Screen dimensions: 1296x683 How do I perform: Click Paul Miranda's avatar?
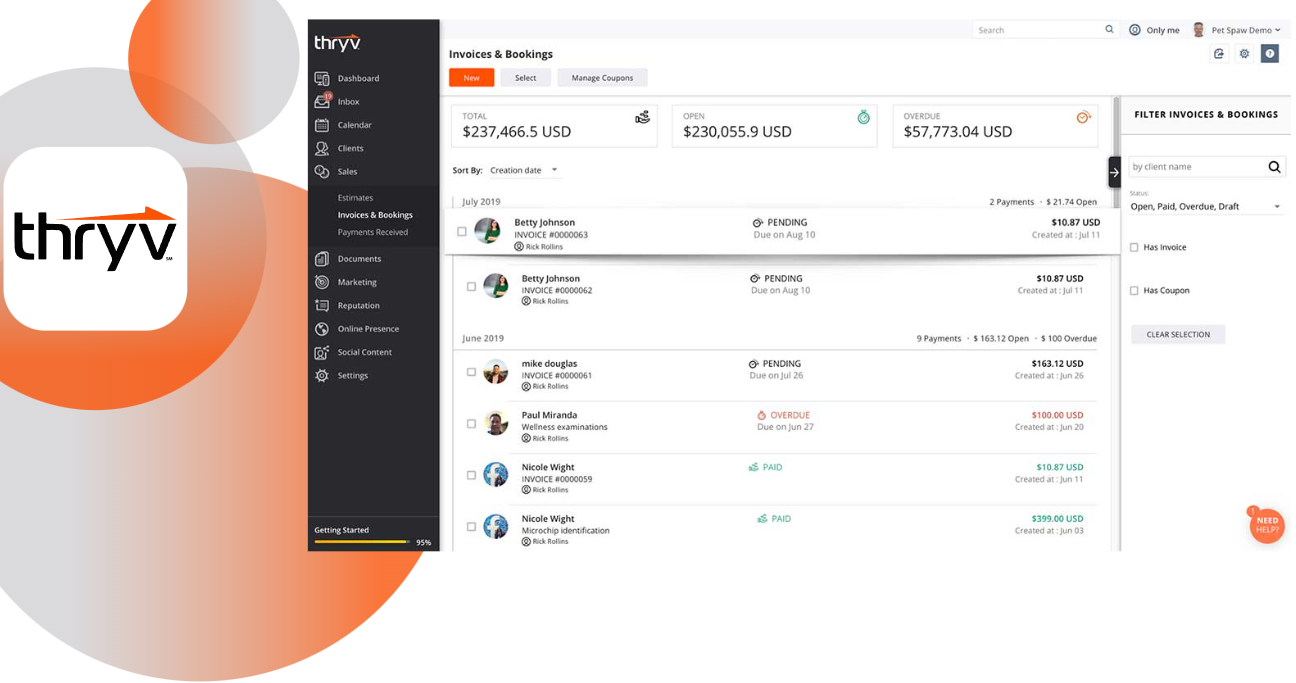click(x=496, y=423)
